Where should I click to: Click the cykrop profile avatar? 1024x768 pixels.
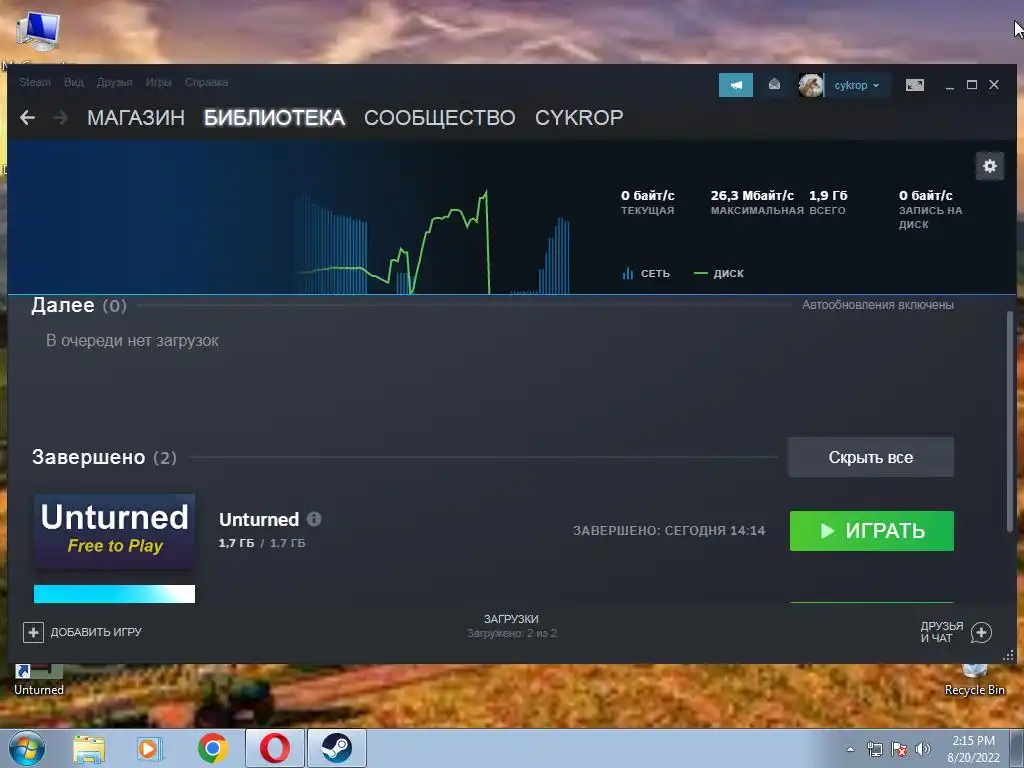pos(811,85)
